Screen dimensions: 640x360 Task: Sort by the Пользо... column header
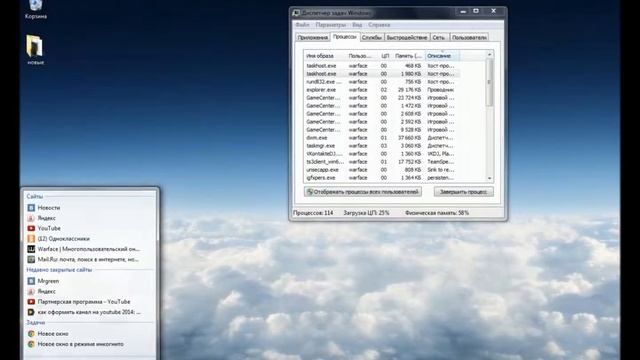click(362, 56)
